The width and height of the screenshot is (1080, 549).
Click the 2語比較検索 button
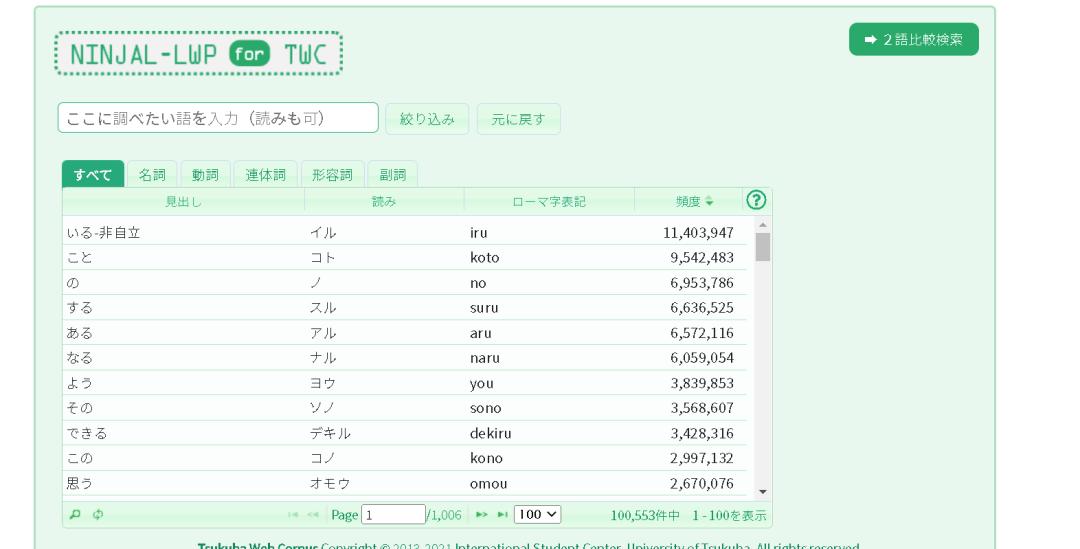click(x=913, y=39)
